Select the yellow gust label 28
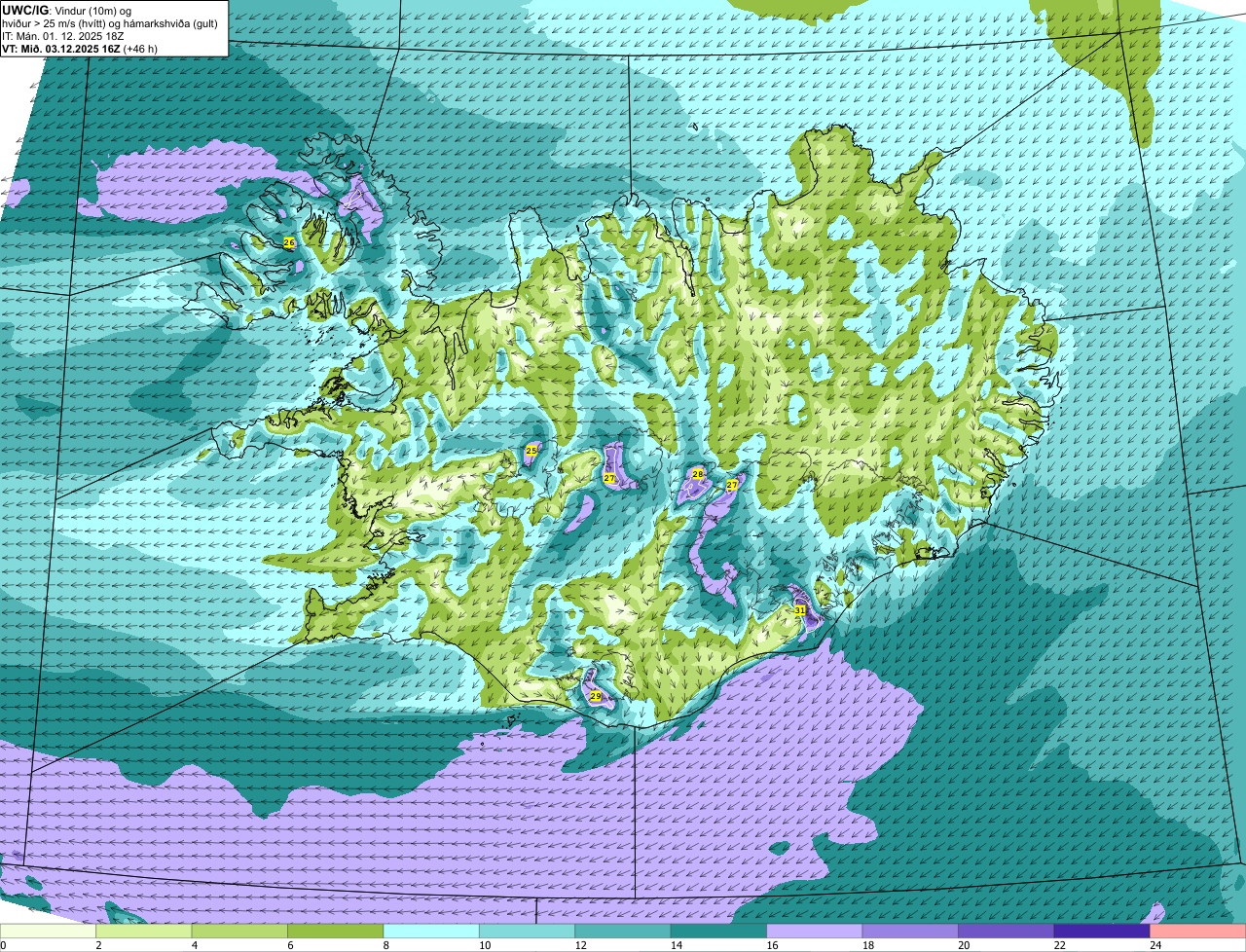Viewport: 1246px width, 952px height. click(697, 474)
